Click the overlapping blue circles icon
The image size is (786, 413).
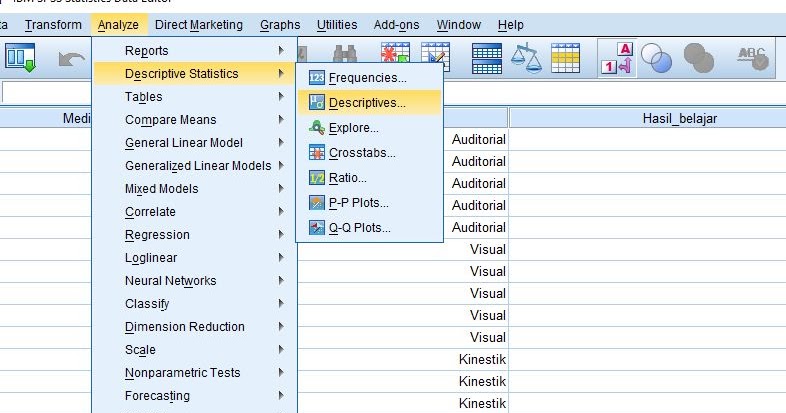point(658,58)
